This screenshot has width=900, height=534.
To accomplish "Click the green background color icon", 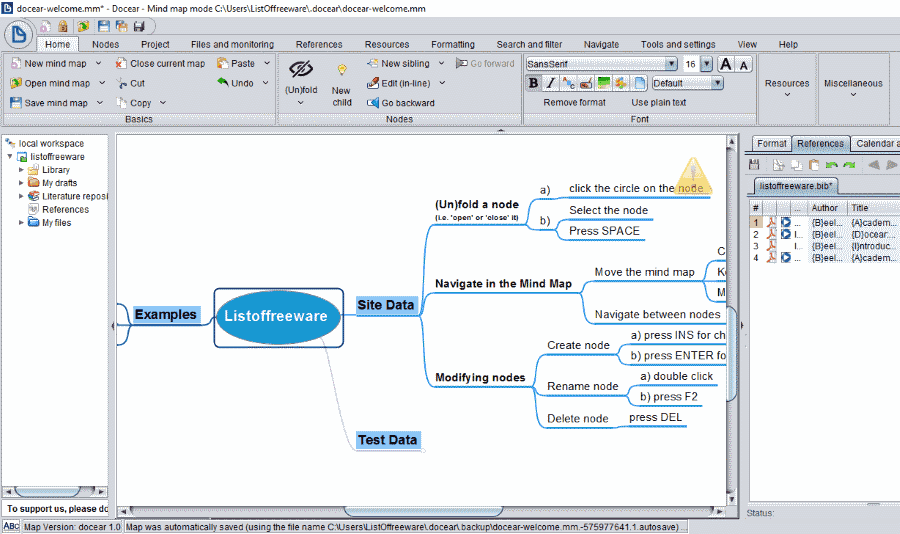I will tap(604, 83).
